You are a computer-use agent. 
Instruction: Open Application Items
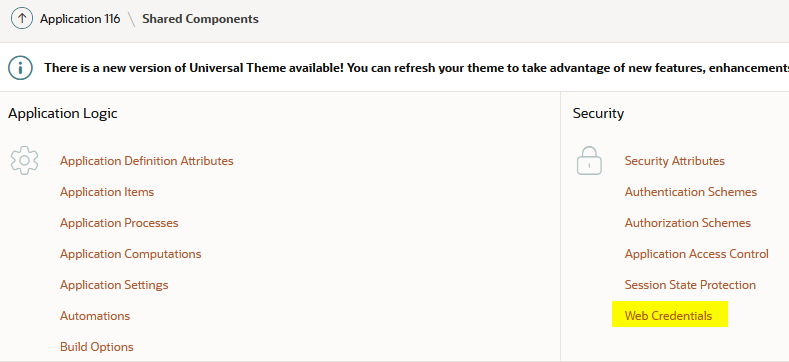[107, 192]
